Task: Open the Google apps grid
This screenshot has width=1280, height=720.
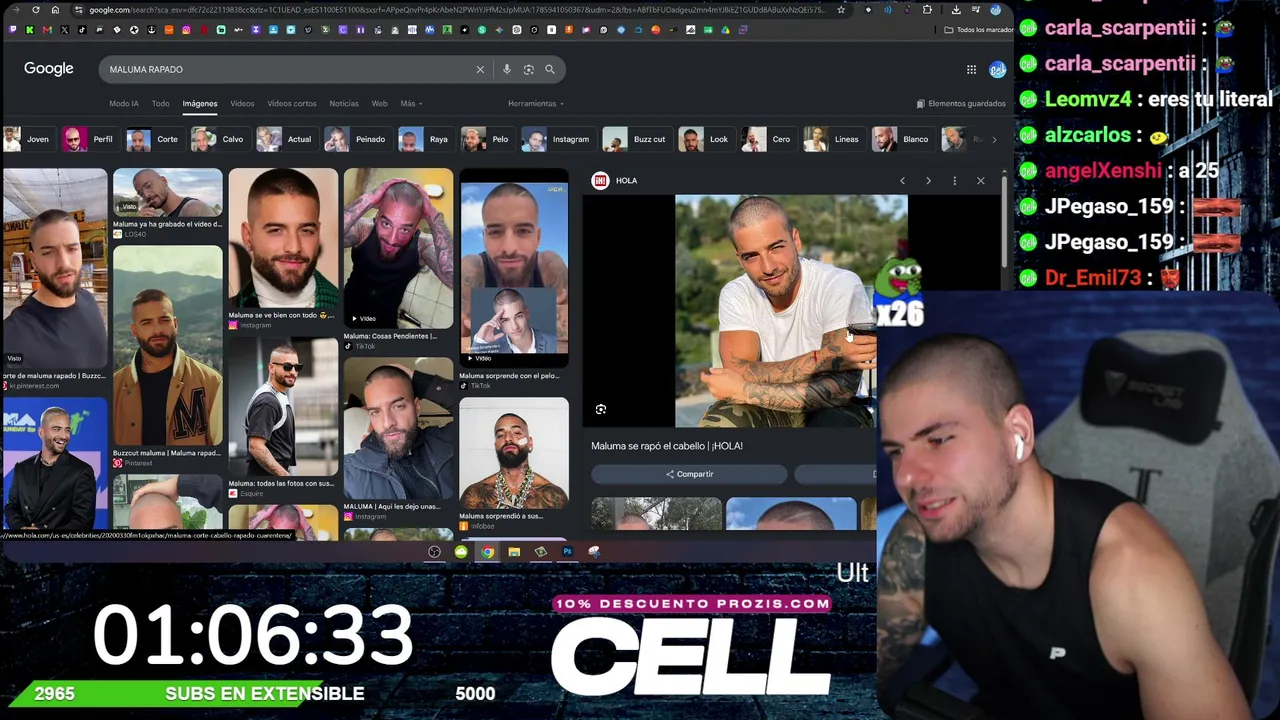Action: (971, 69)
